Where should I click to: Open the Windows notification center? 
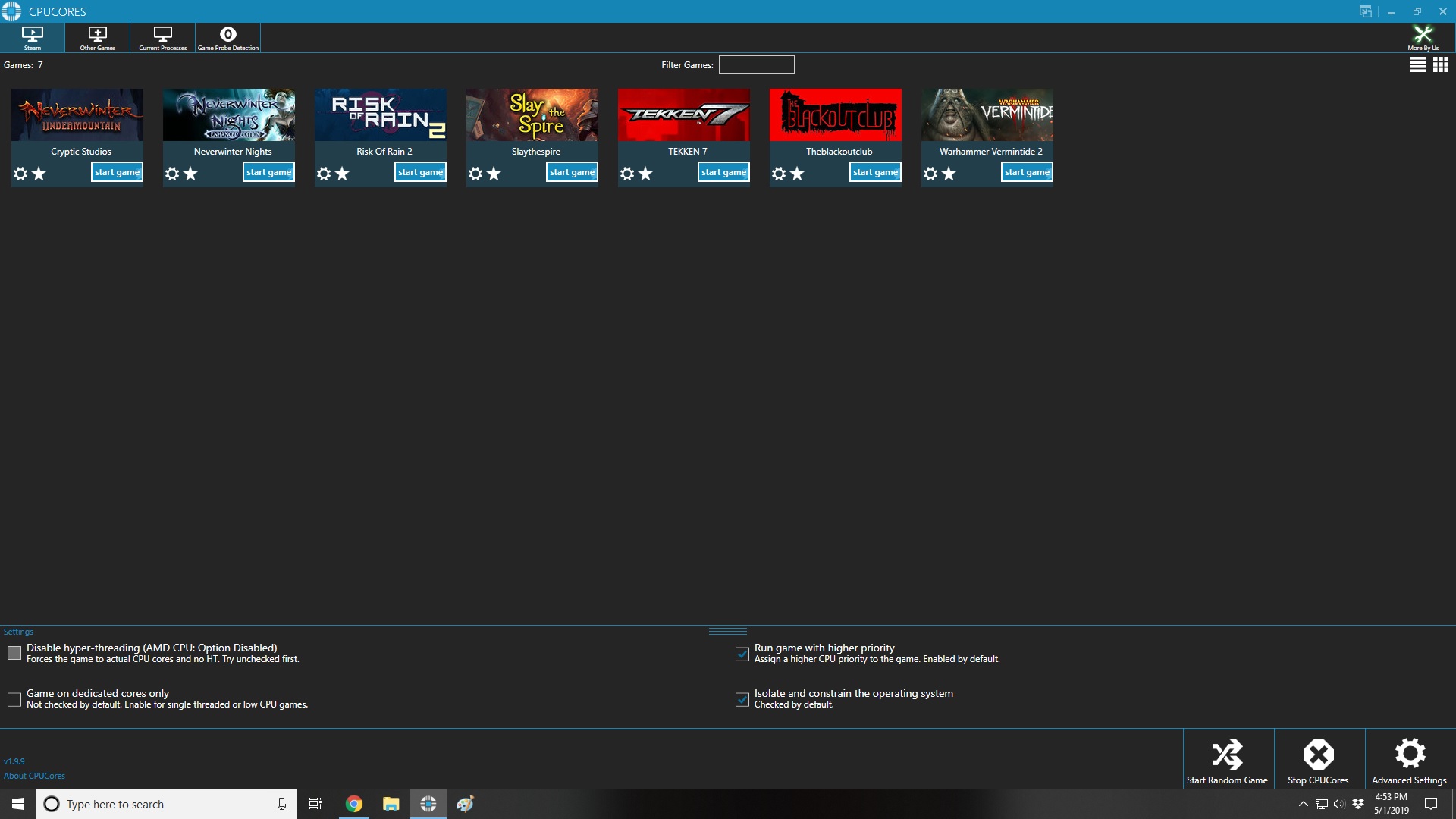pyautogui.click(x=1431, y=804)
